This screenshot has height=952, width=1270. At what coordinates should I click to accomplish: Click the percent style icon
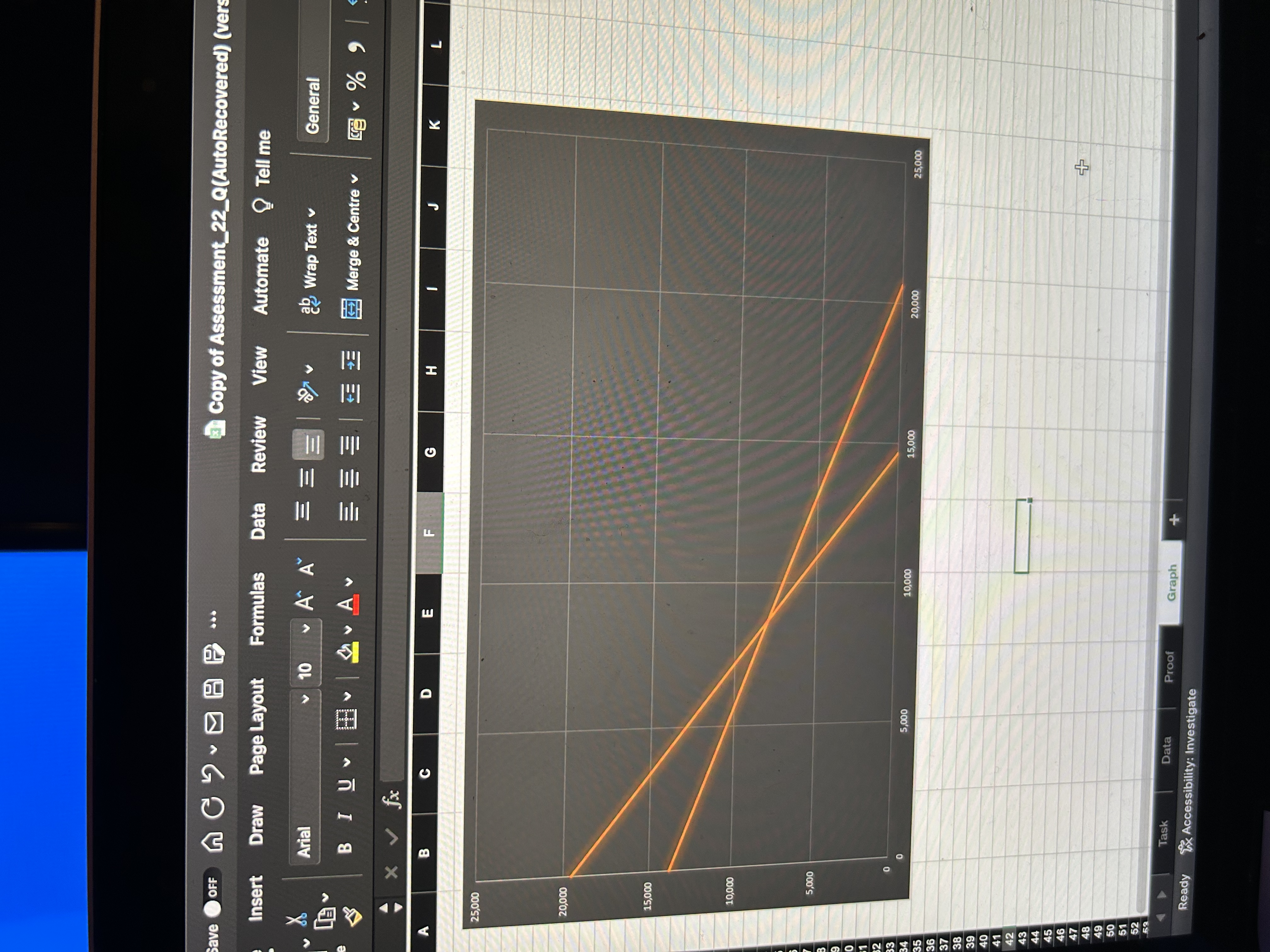[357, 80]
